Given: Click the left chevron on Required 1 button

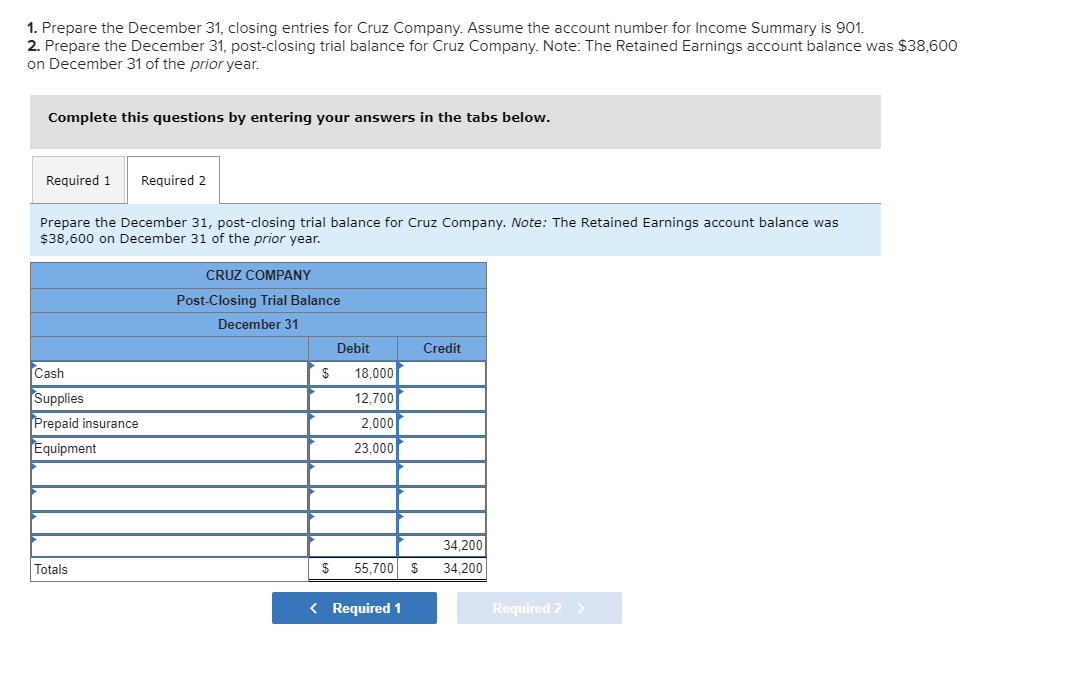Looking at the screenshot, I should (x=314, y=608).
